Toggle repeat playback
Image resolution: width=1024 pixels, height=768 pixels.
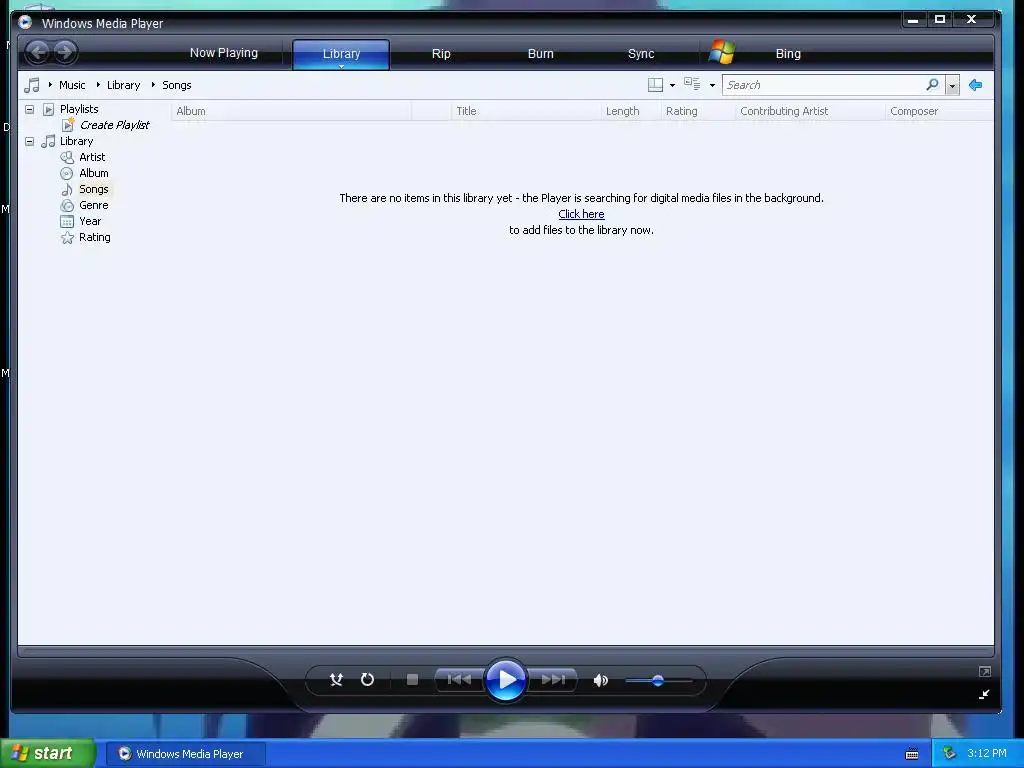[367, 680]
